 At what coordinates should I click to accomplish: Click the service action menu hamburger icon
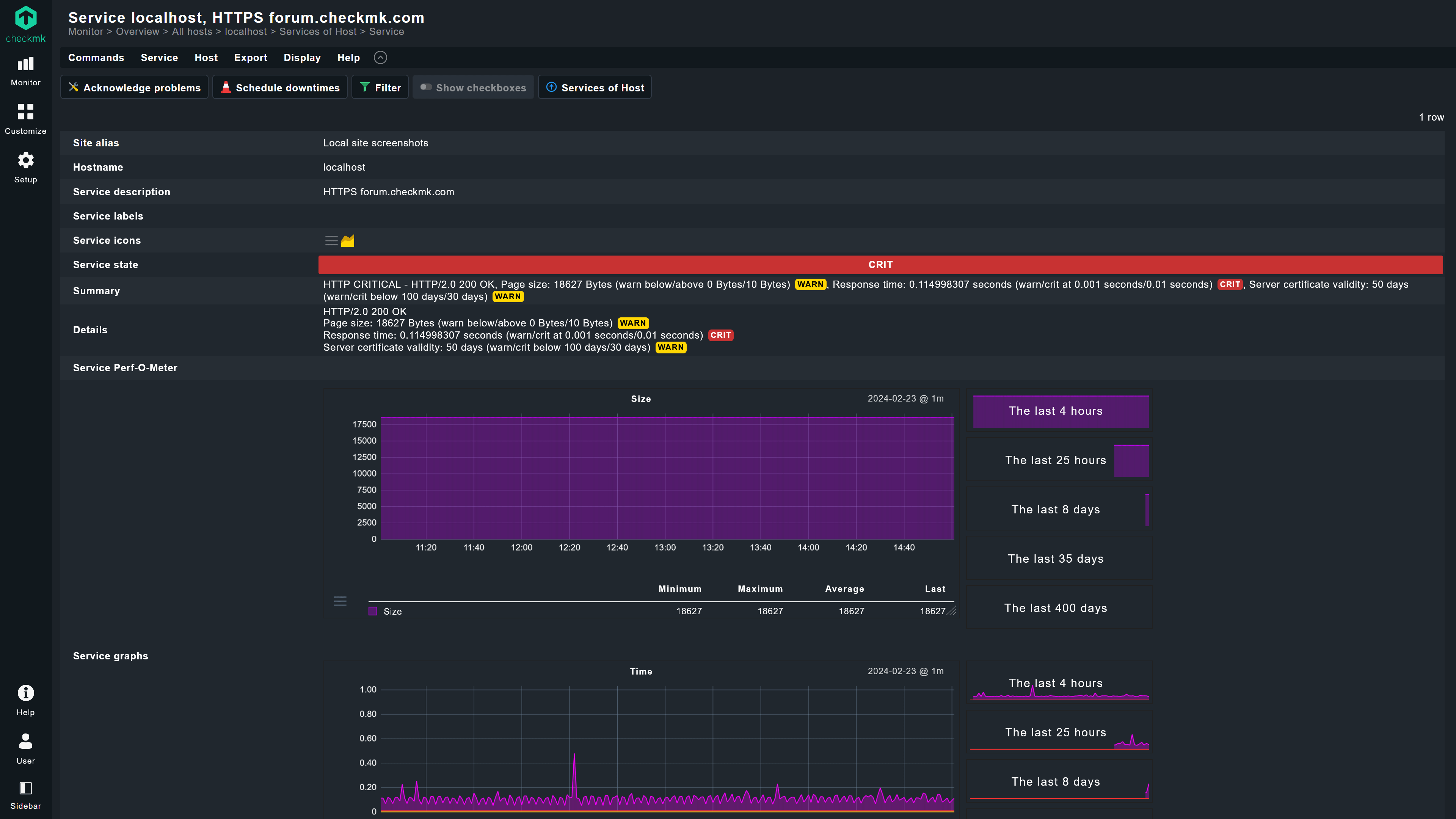tap(331, 241)
